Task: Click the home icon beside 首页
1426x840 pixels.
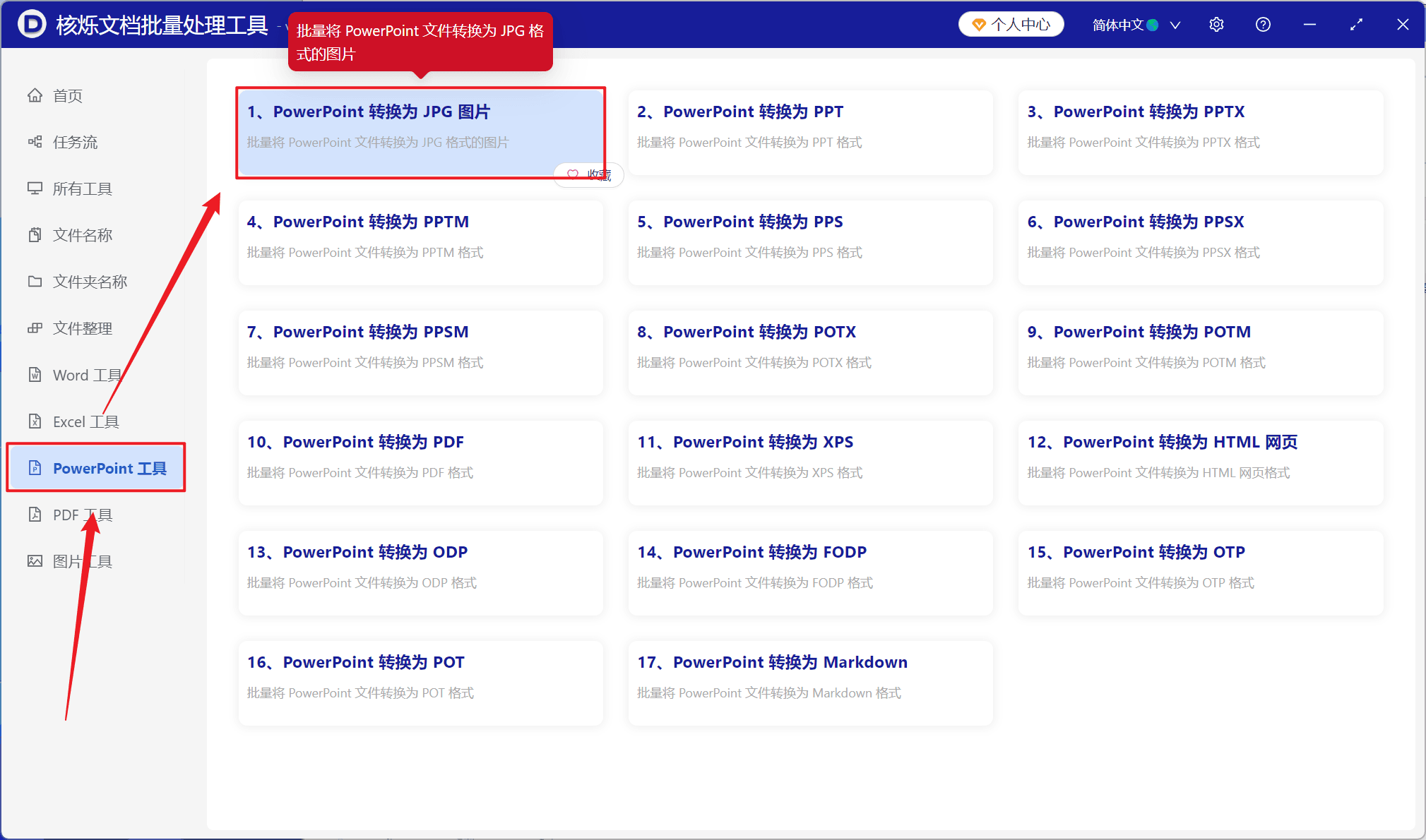Action: tap(35, 95)
